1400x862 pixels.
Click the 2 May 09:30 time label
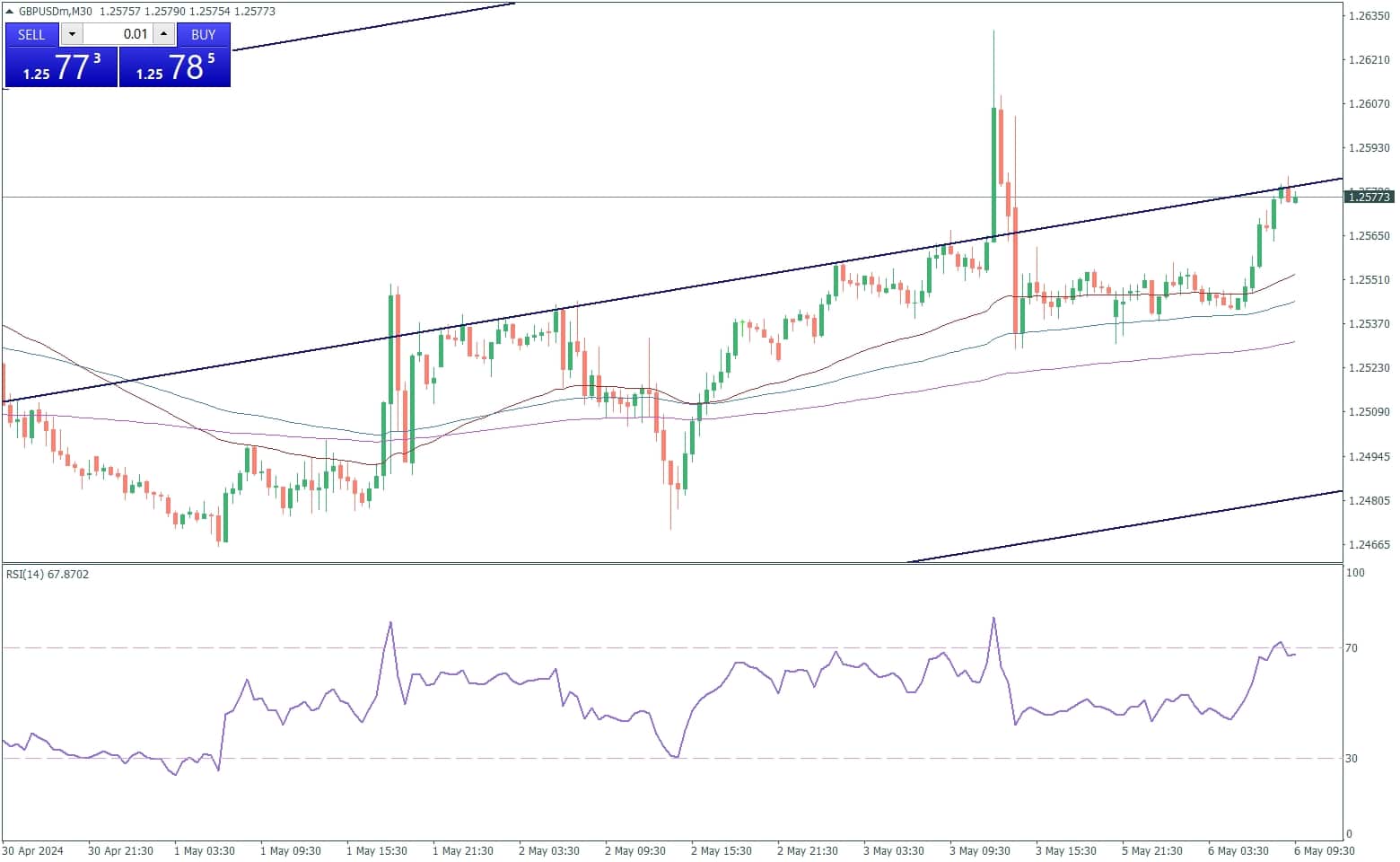pyautogui.click(x=635, y=851)
